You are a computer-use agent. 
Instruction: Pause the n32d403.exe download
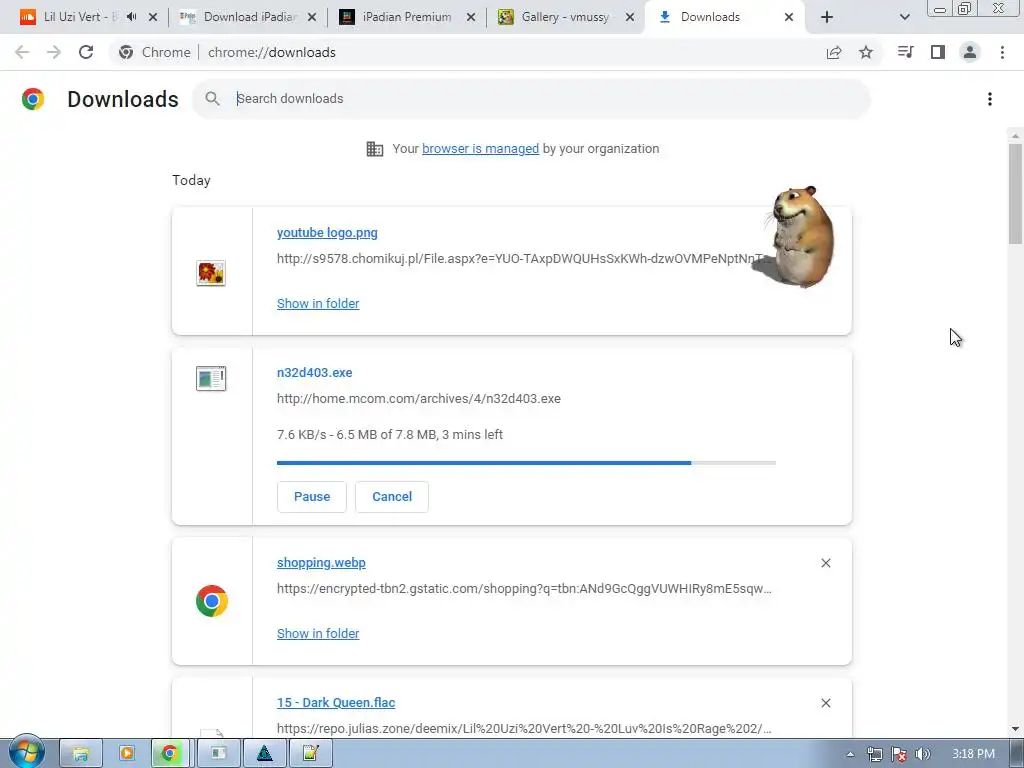pos(312,497)
